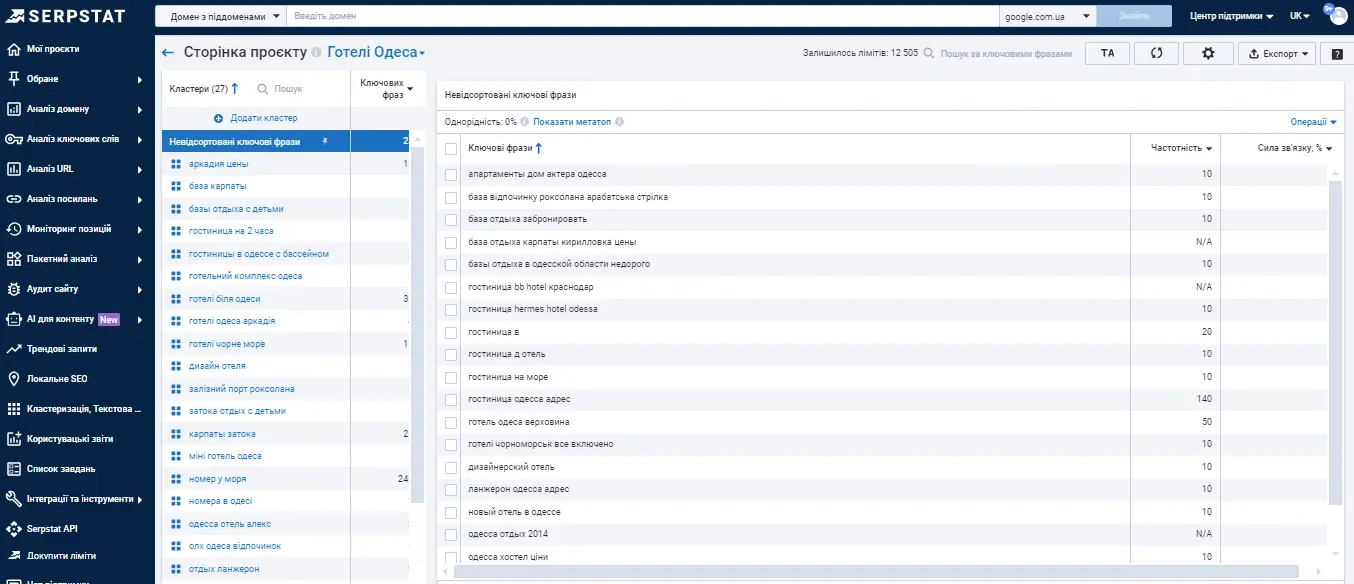Click info icon next to Однорідність

[x=525, y=122]
